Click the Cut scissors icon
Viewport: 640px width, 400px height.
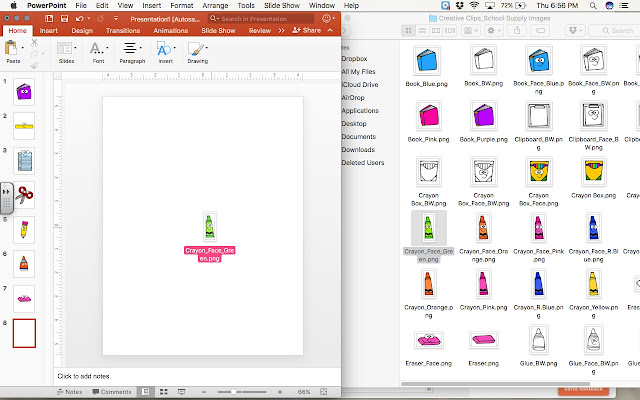click(x=35, y=42)
